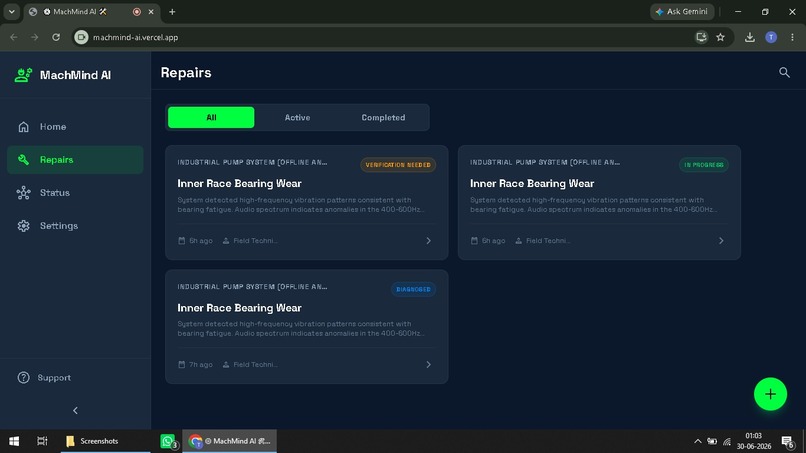The image size is (806, 453).
Task: Click calendar icon on Verification Needed card
Action: pyautogui.click(x=181, y=241)
